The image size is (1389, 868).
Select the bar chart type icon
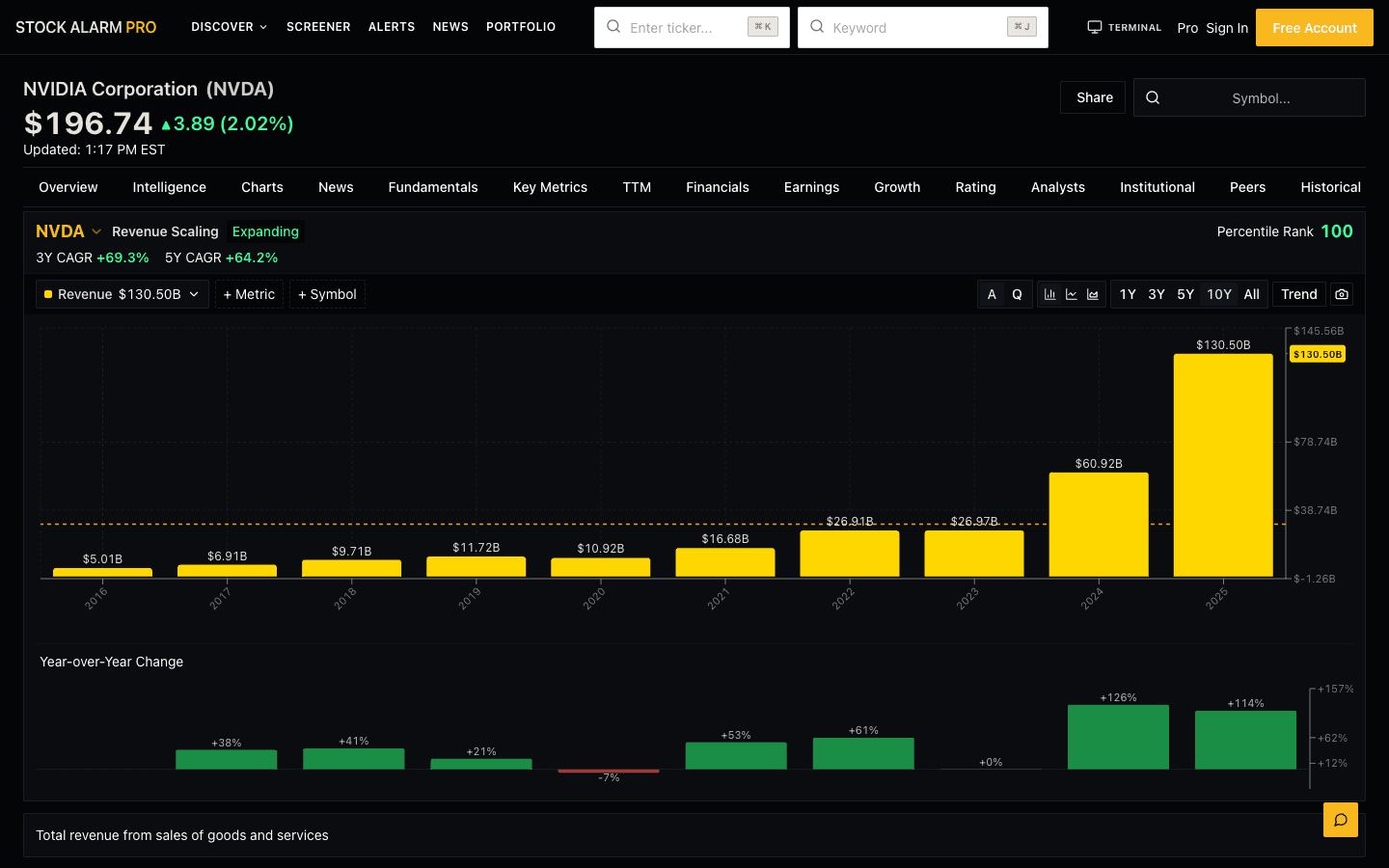tap(1049, 294)
